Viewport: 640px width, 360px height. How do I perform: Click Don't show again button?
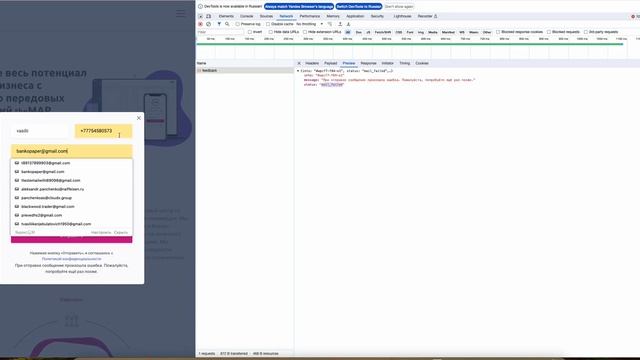click(x=399, y=7)
